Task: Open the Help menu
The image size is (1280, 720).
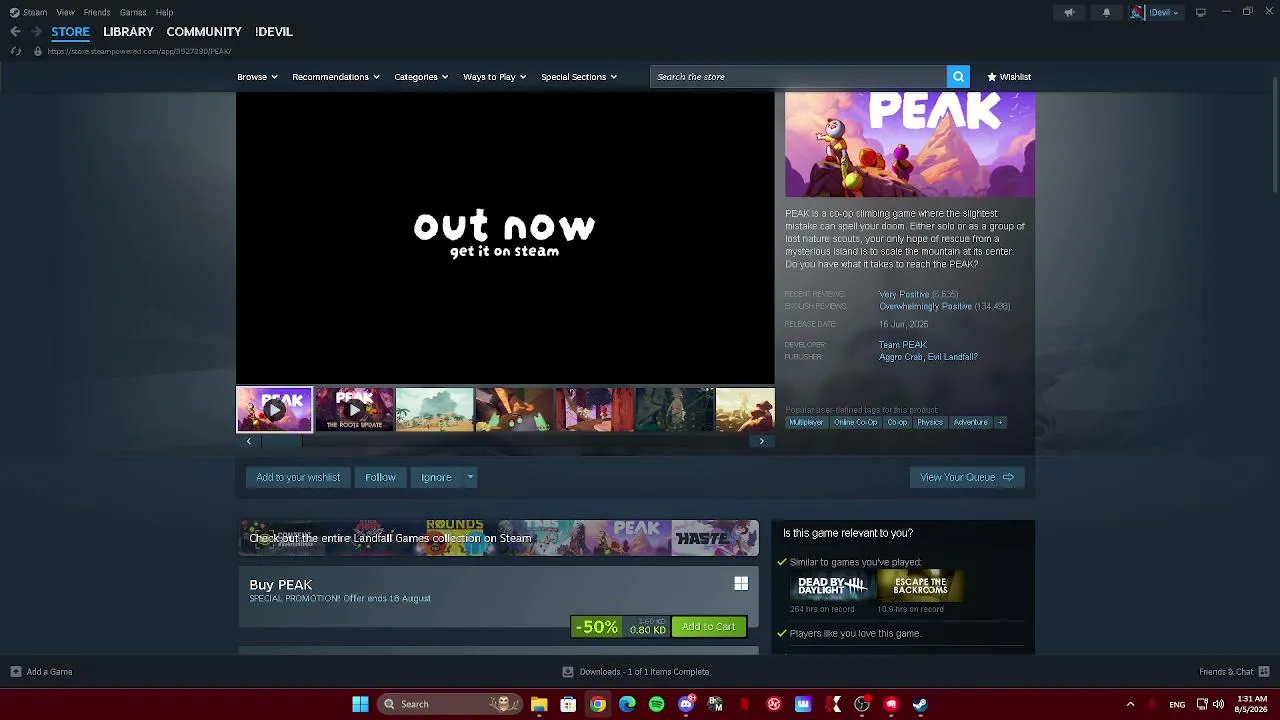Action: [x=164, y=12]
